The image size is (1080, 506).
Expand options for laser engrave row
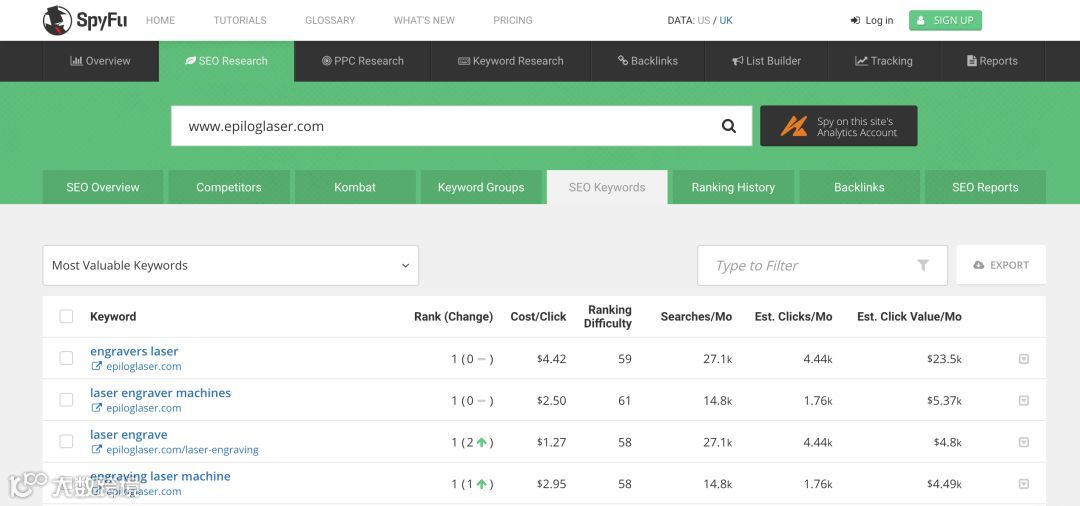tap(1024, 442)
